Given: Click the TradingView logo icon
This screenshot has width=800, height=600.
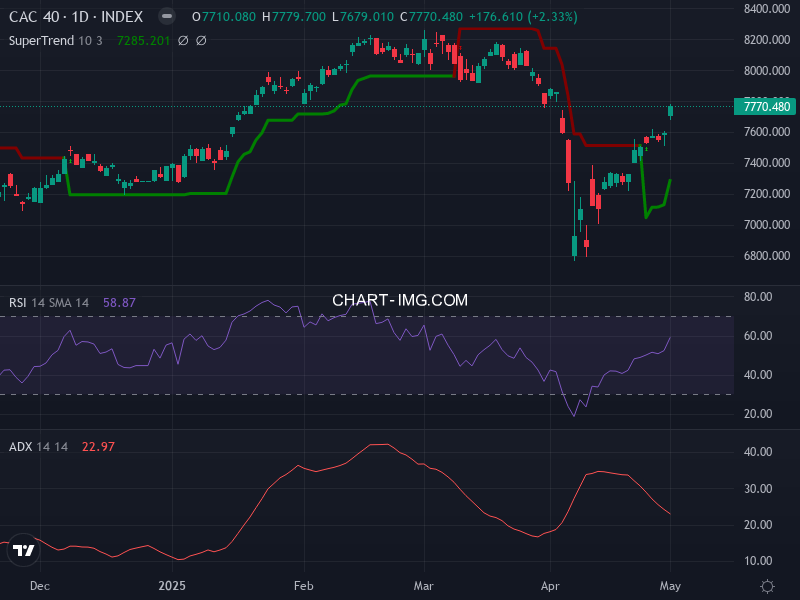Looking at the screenshot, I should pyautogui.click(x=23, y=550).
